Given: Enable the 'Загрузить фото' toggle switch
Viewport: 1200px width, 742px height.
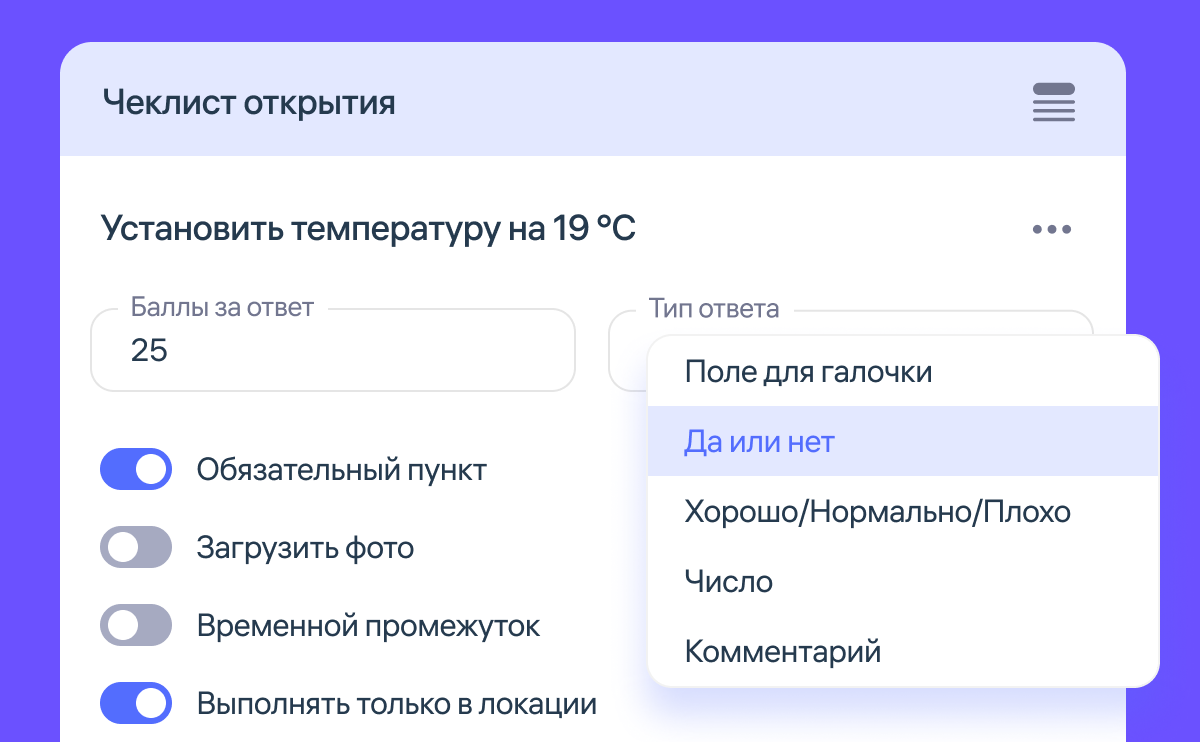Looking at the screenshot, I should (x=136, y=548).
